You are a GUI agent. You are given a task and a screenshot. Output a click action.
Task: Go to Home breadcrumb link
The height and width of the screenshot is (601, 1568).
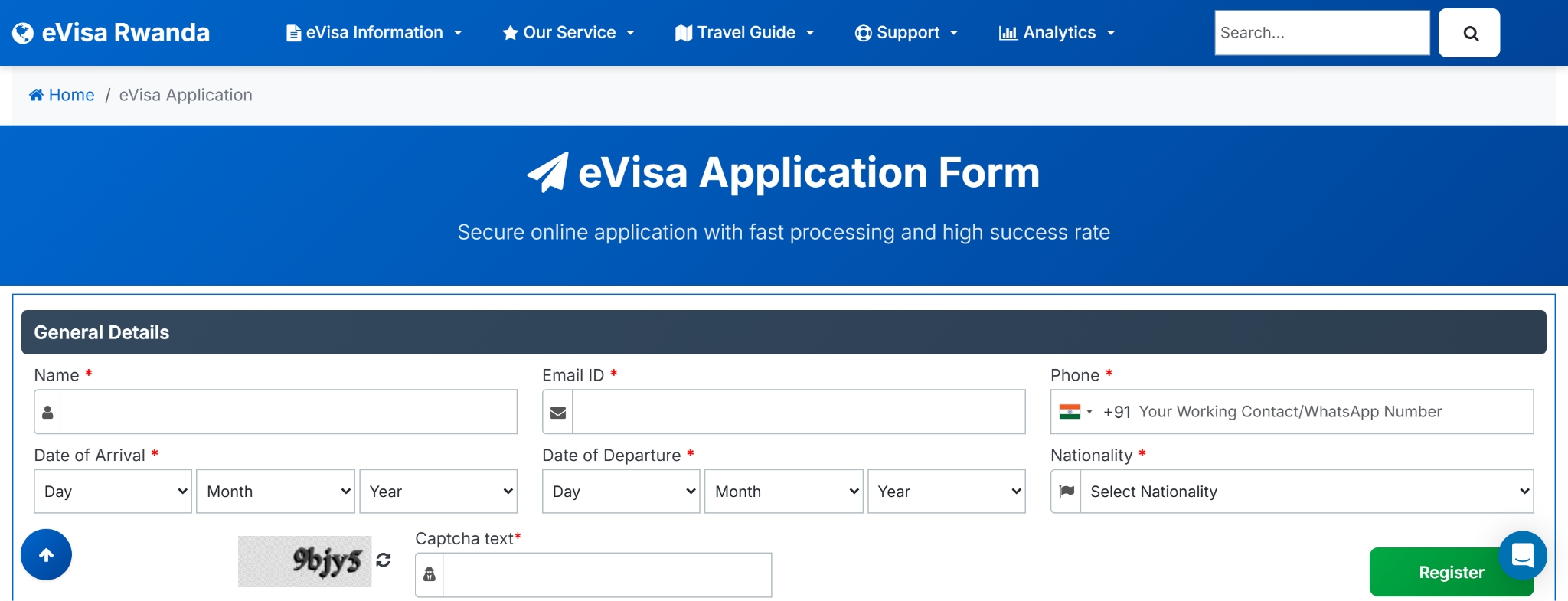pyautogui.click(x=71, y=95)
